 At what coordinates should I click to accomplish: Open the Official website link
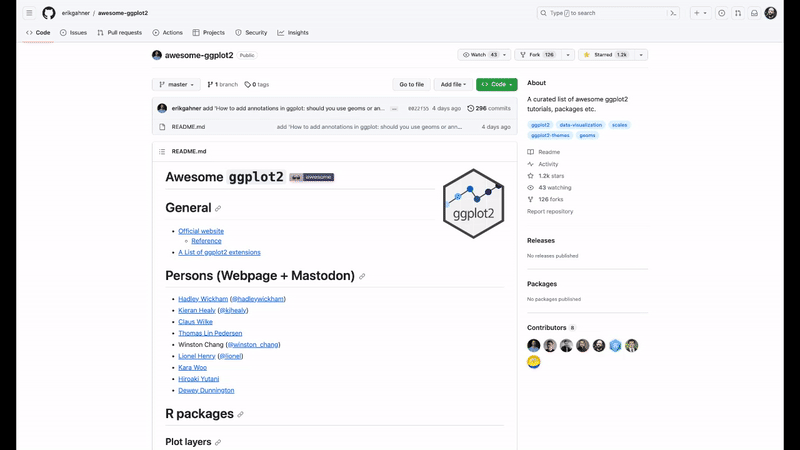pyautogui.click(x=201, y=231)
